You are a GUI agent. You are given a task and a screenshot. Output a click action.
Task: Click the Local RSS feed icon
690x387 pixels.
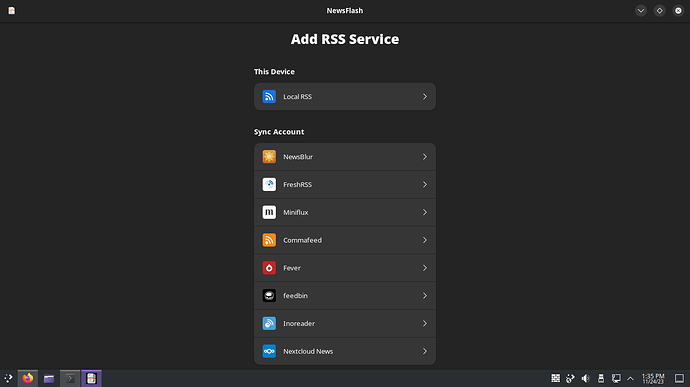tap(269, 96)
